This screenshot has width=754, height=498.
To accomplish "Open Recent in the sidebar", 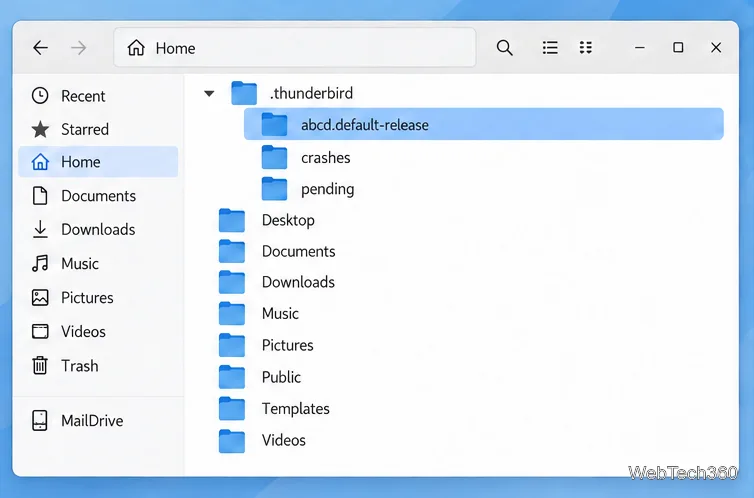I will point(83,96).
